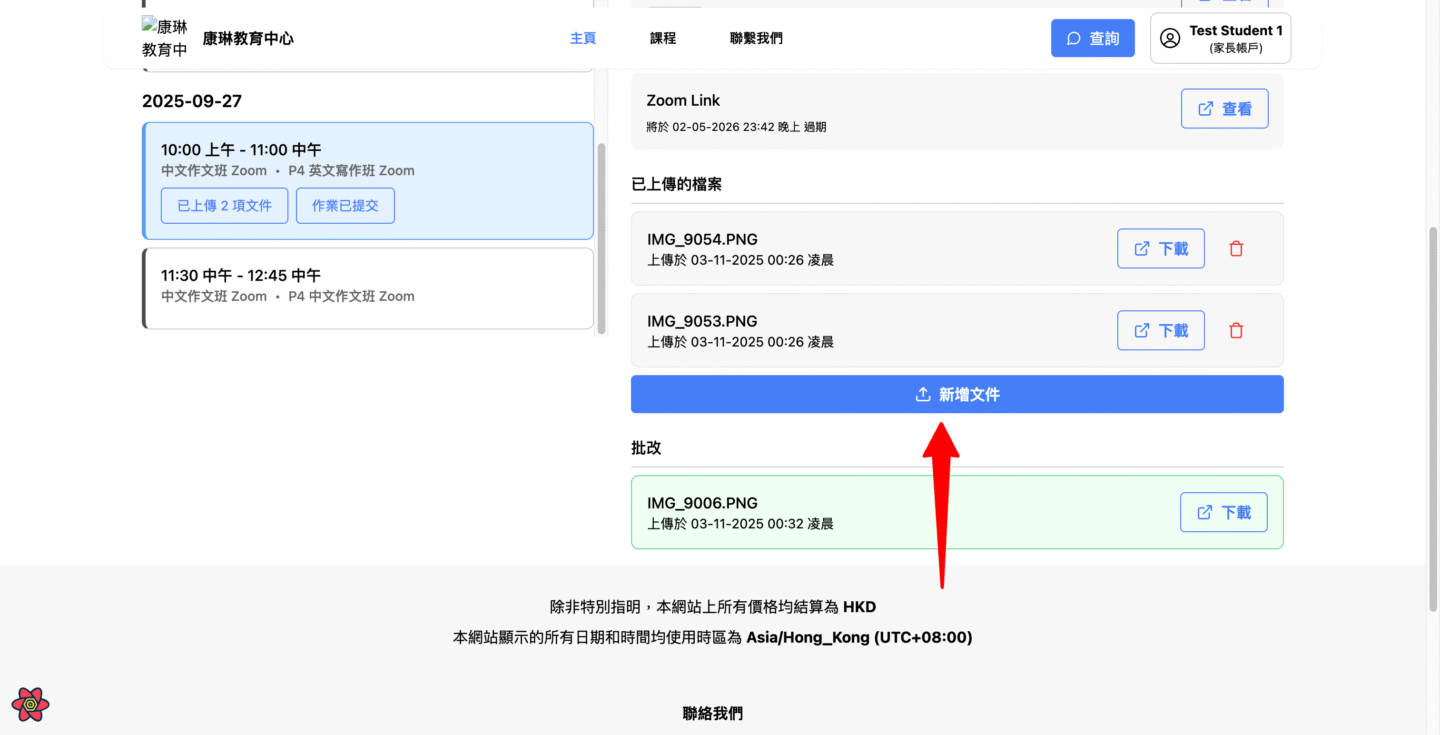
Task: Select the 11:30 上午 - 12:45 中午 class
Action: (368, 287)
